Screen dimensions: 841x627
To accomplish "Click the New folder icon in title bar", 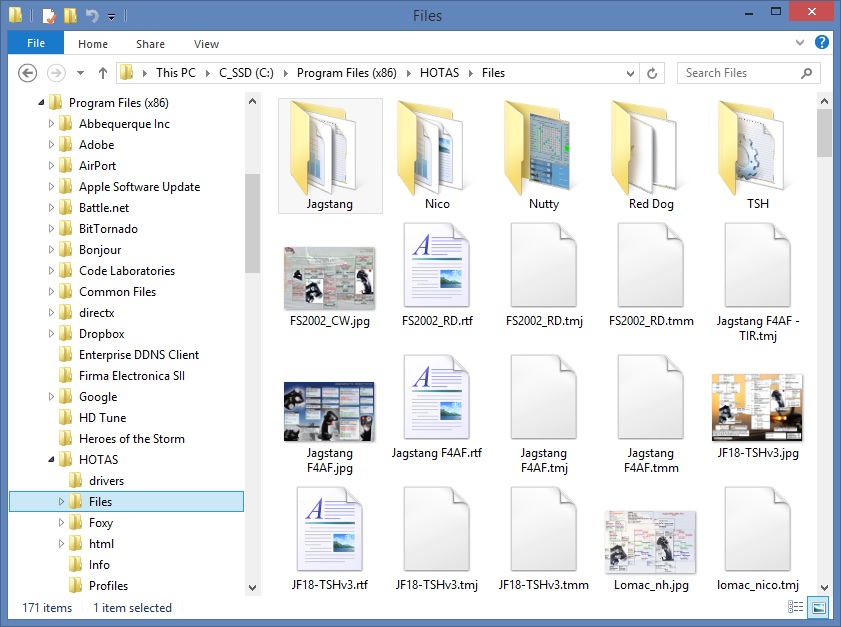I will click(70, 16).
